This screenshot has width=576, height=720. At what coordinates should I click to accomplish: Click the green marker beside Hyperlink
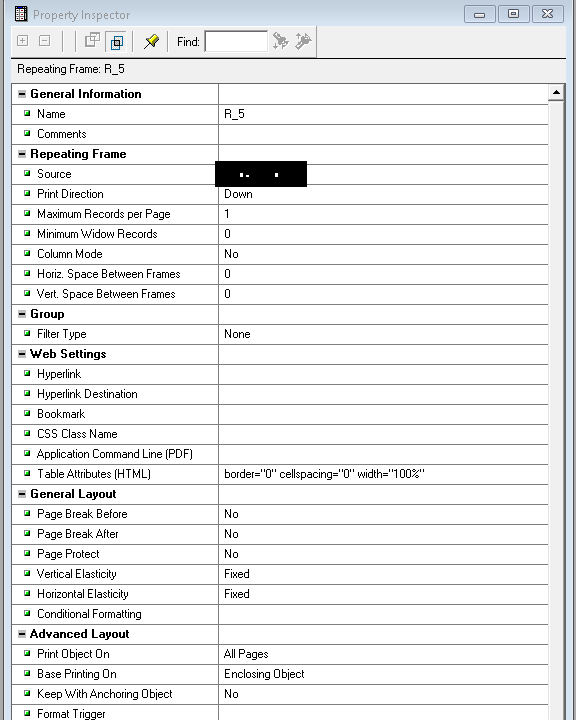(27, 373)
